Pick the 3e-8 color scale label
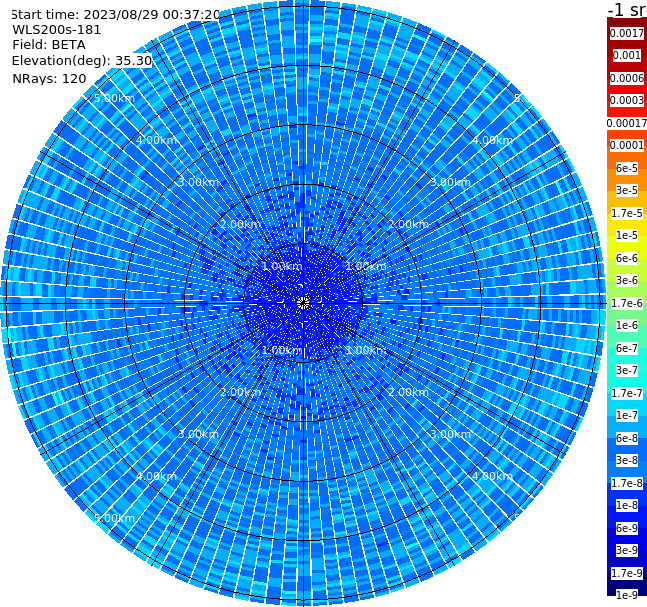The image size is (647, 607). click(626, 460)
